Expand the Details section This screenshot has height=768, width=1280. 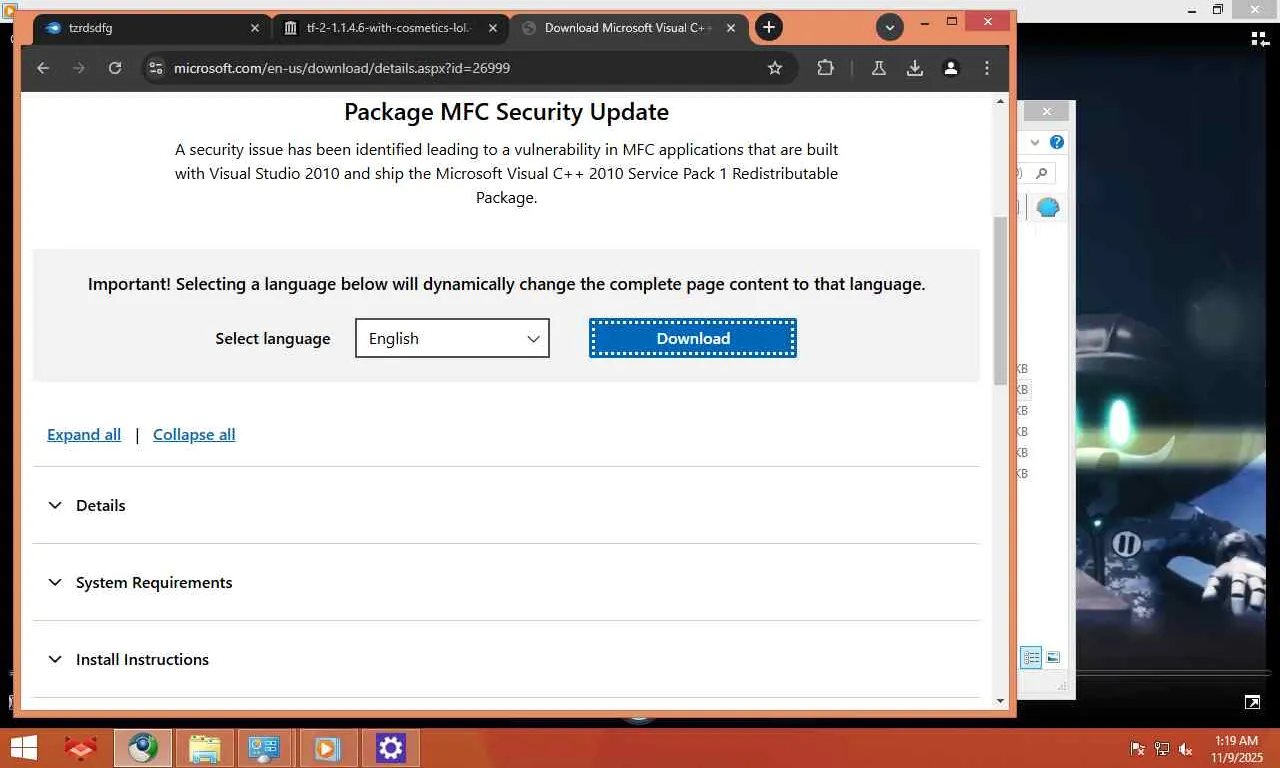(506, 506)
